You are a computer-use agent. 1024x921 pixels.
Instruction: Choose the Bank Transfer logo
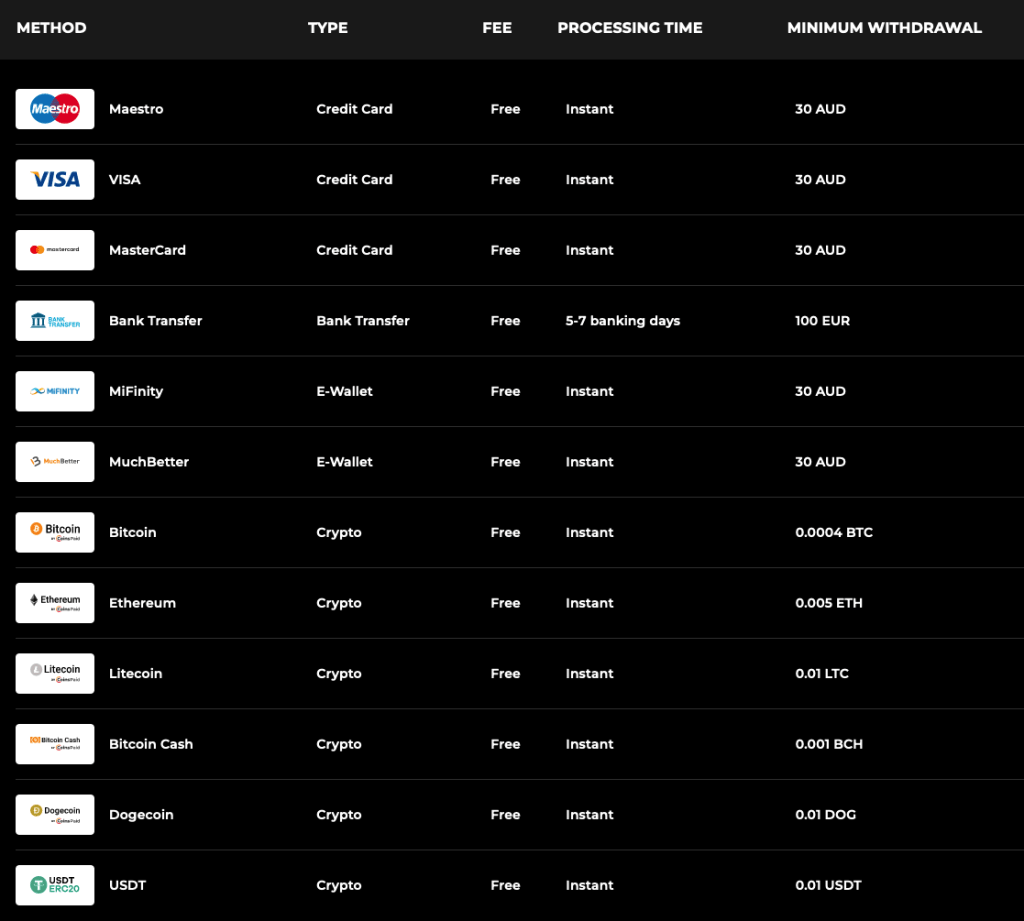click(x=55, y=321)
